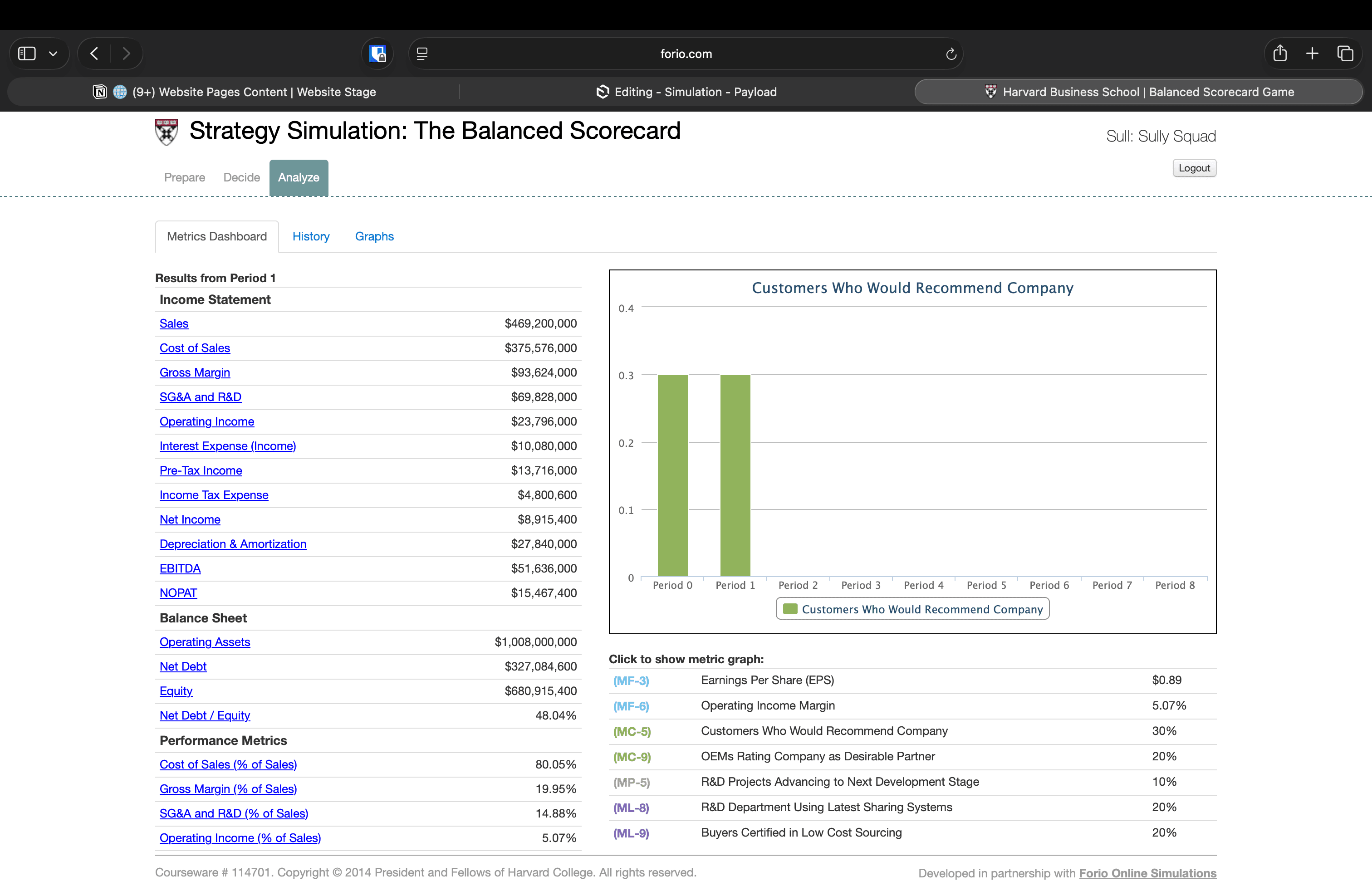The width and height of the screenshot is (1372, 891).
Task: Click the Share icon in toolbar
Action: 1280,54
